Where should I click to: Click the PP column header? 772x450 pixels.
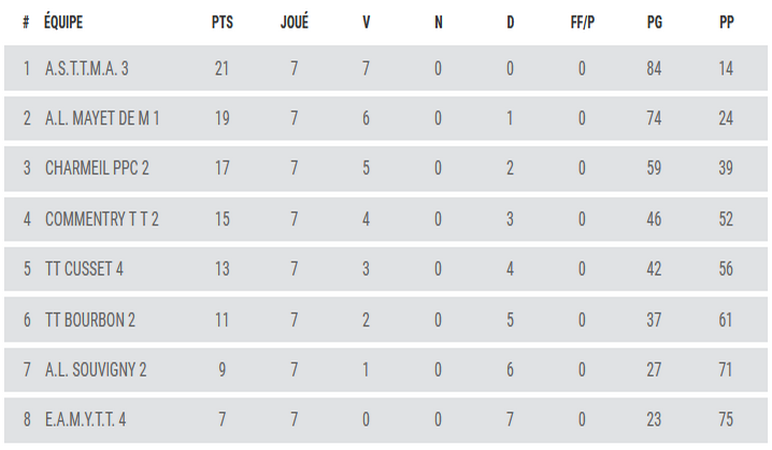tap(726, 22)
